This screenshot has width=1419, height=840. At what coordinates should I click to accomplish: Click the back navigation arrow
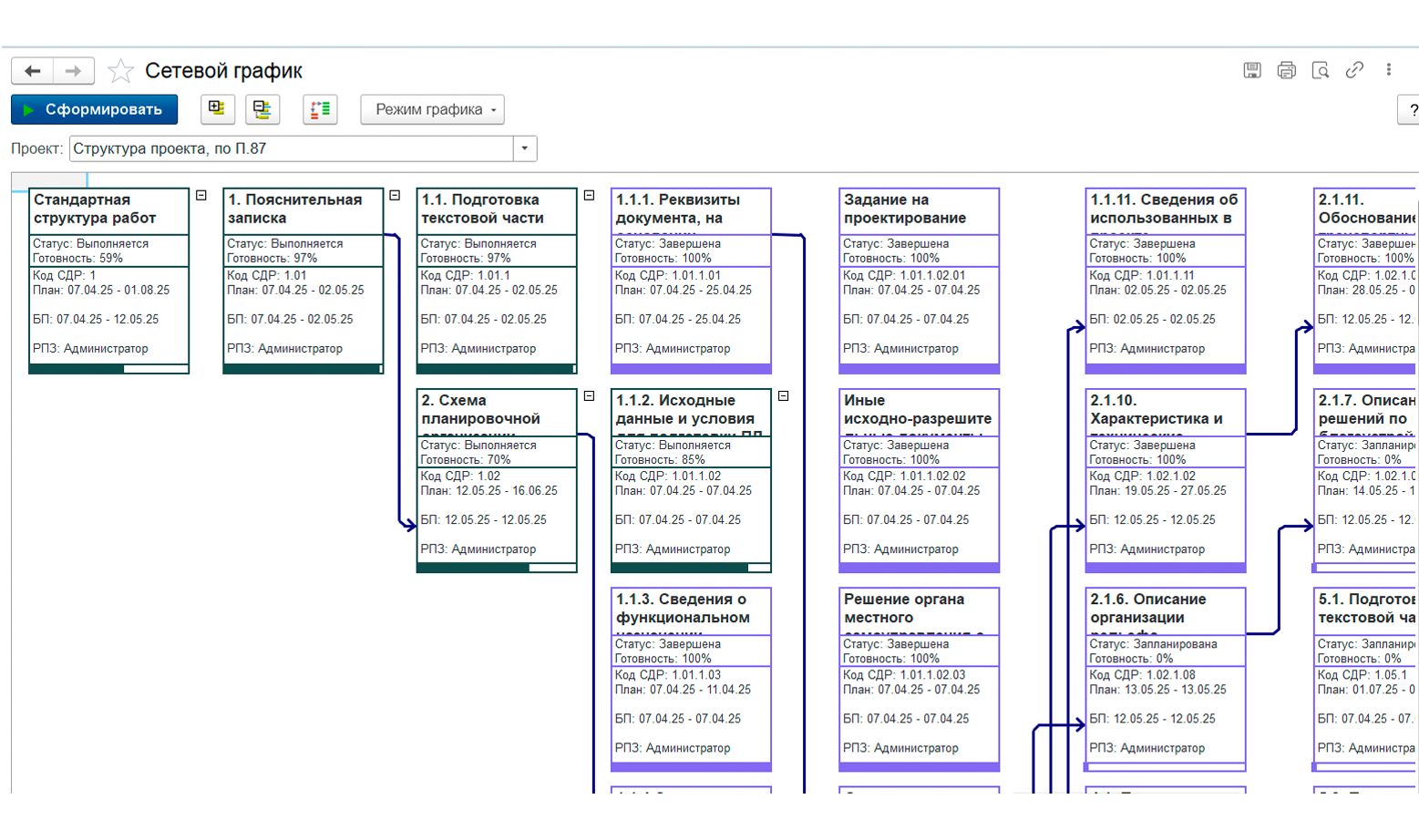[33, 71]
